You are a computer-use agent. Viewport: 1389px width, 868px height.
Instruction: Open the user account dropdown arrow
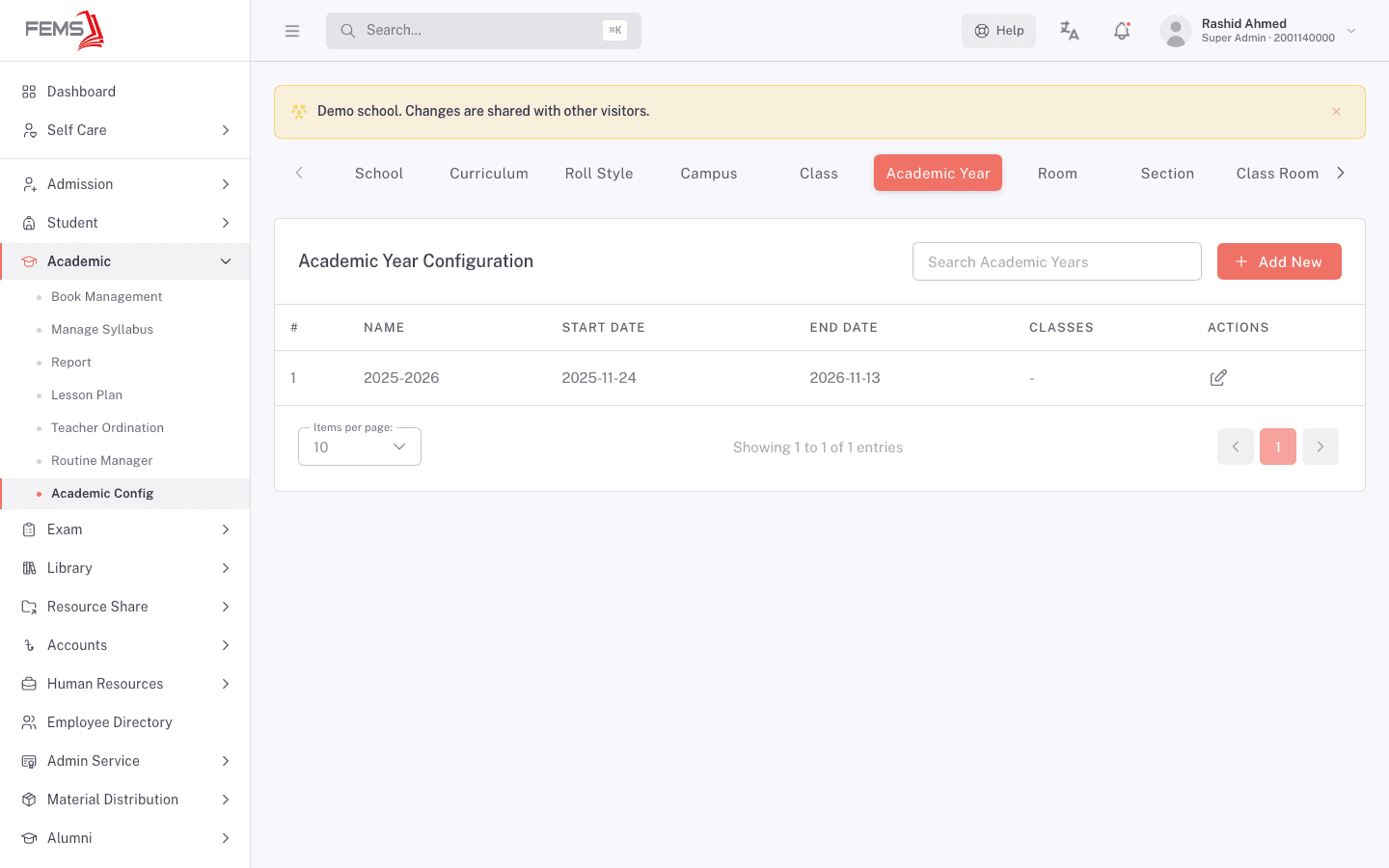pos(1351,31)
